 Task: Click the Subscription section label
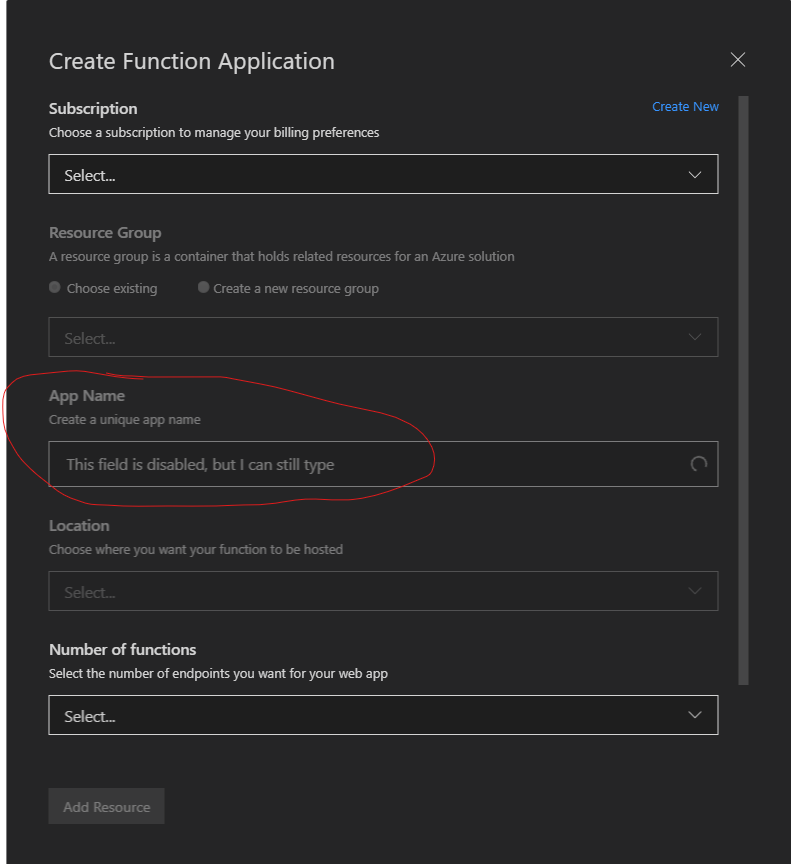pyautogui.click(x=93, y=108)
